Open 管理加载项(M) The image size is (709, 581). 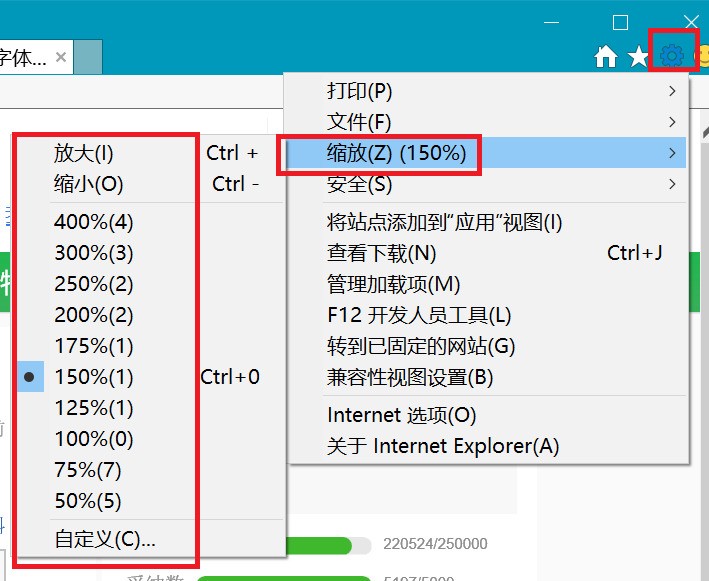pos(486,284)
